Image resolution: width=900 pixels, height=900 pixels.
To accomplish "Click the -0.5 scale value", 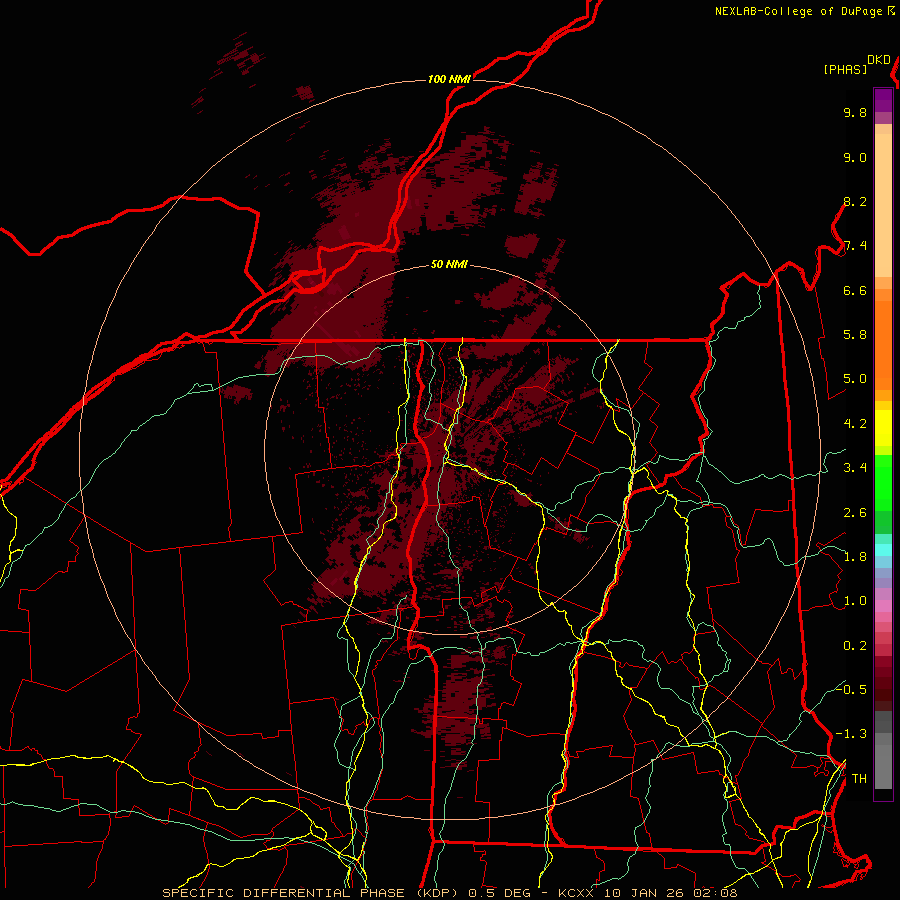I will tap(851, 690).
